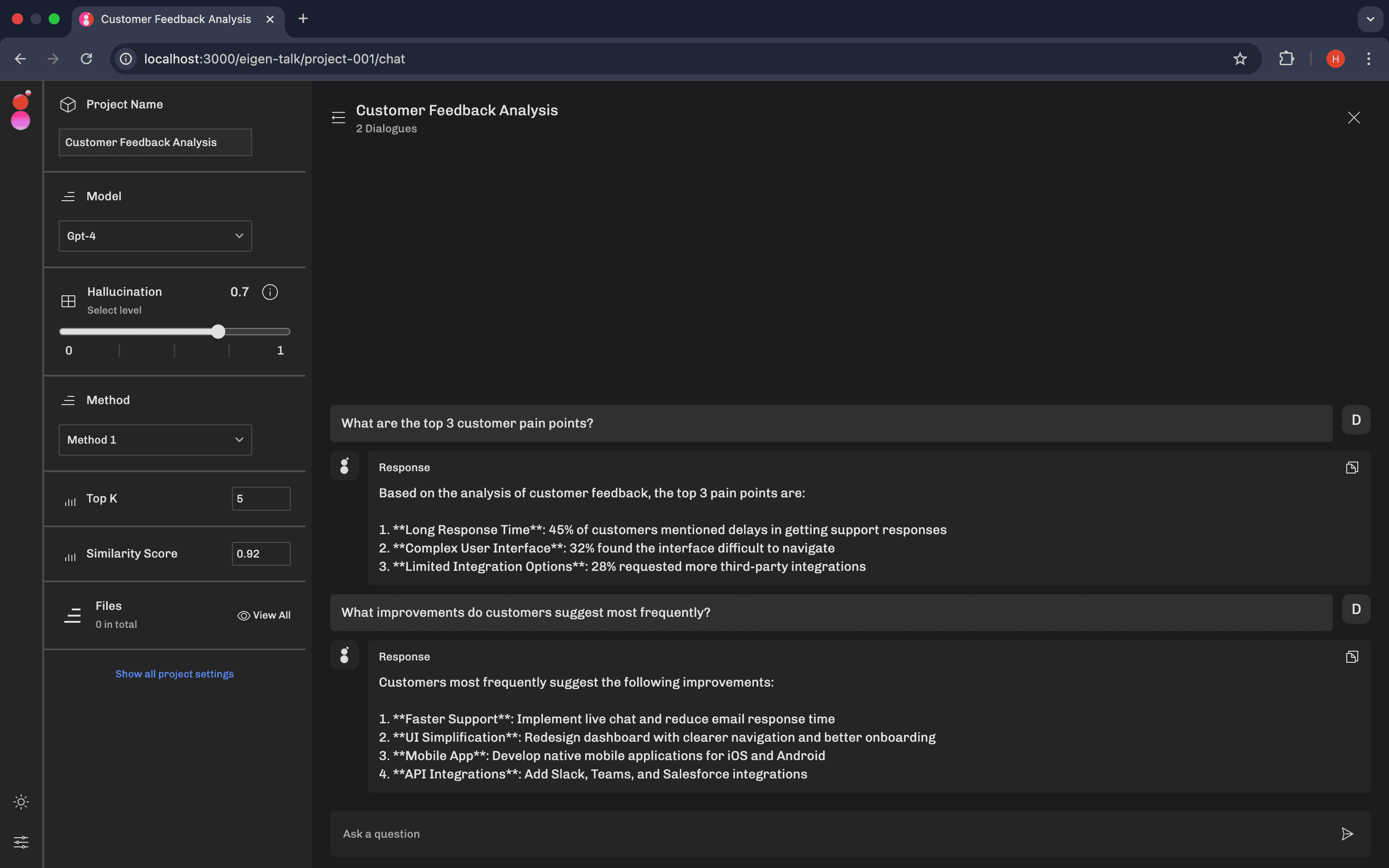Click the '0 in total' files count
This screenshot has width=1389, height=868.
117,625
